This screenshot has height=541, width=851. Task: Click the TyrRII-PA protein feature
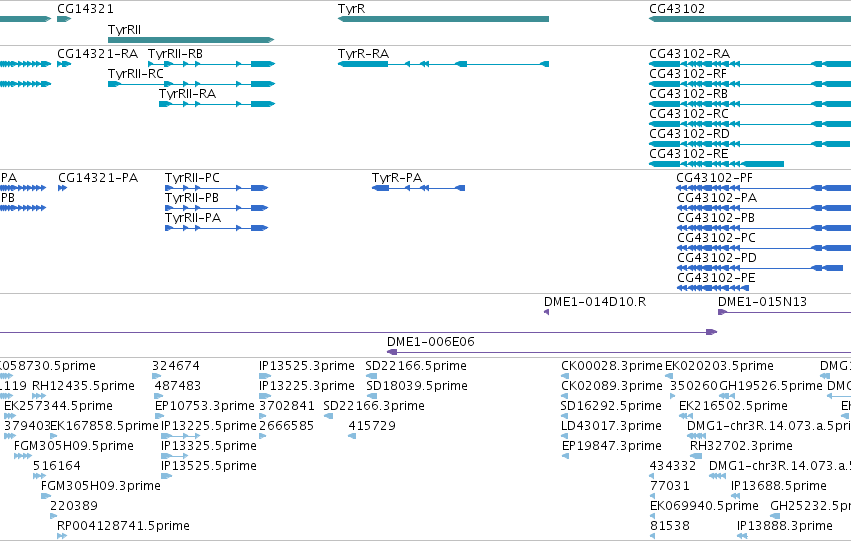pos(217,228)
